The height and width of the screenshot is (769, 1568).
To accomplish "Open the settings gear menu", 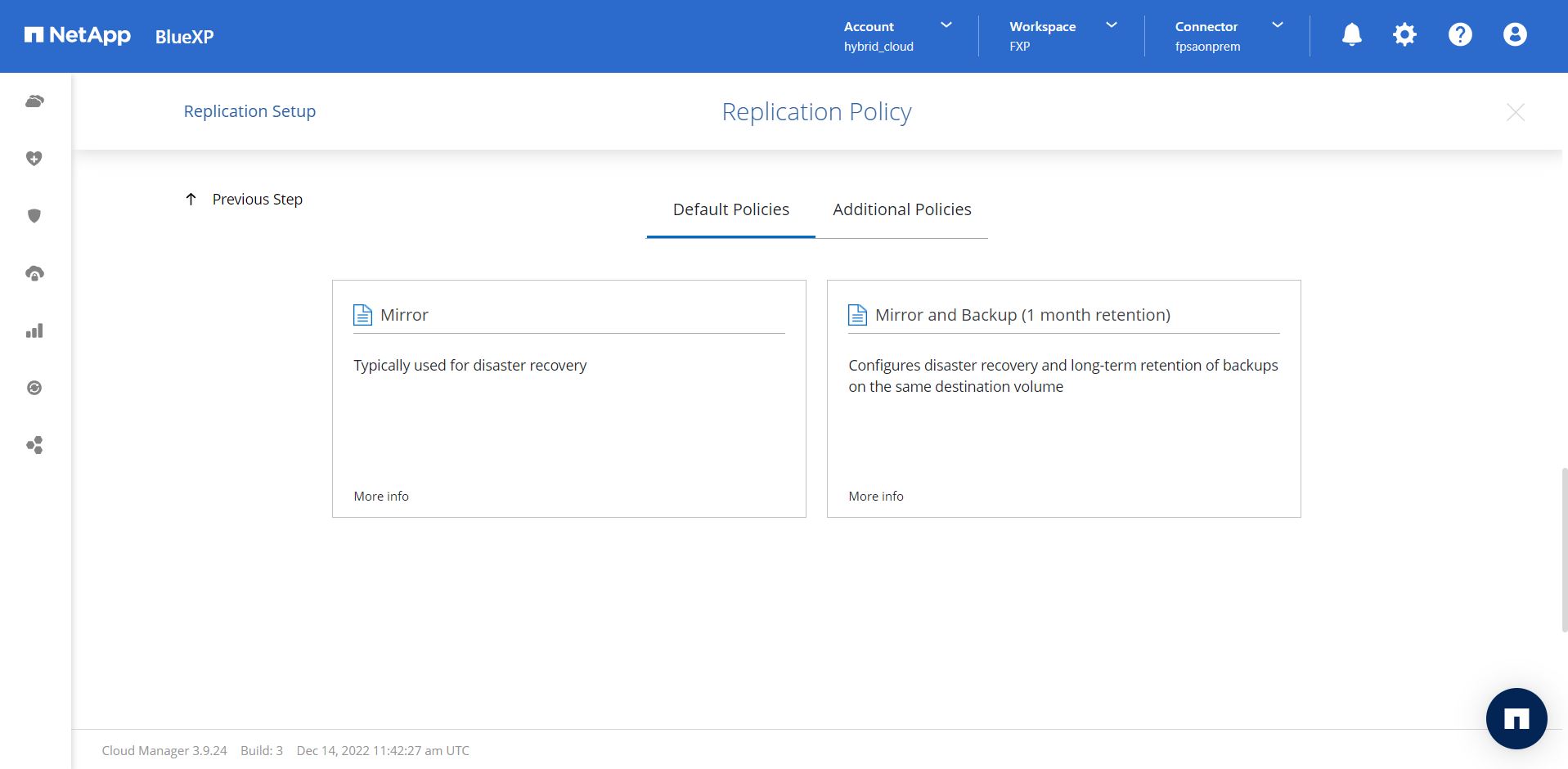I will pyautogui.click(x=1404, y=34).
